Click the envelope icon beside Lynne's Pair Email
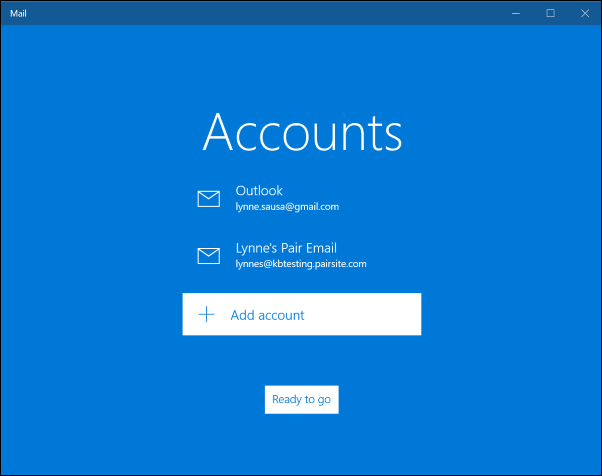Screen dimensions: 602x476 pyautogui.click(x=208, y=256)
